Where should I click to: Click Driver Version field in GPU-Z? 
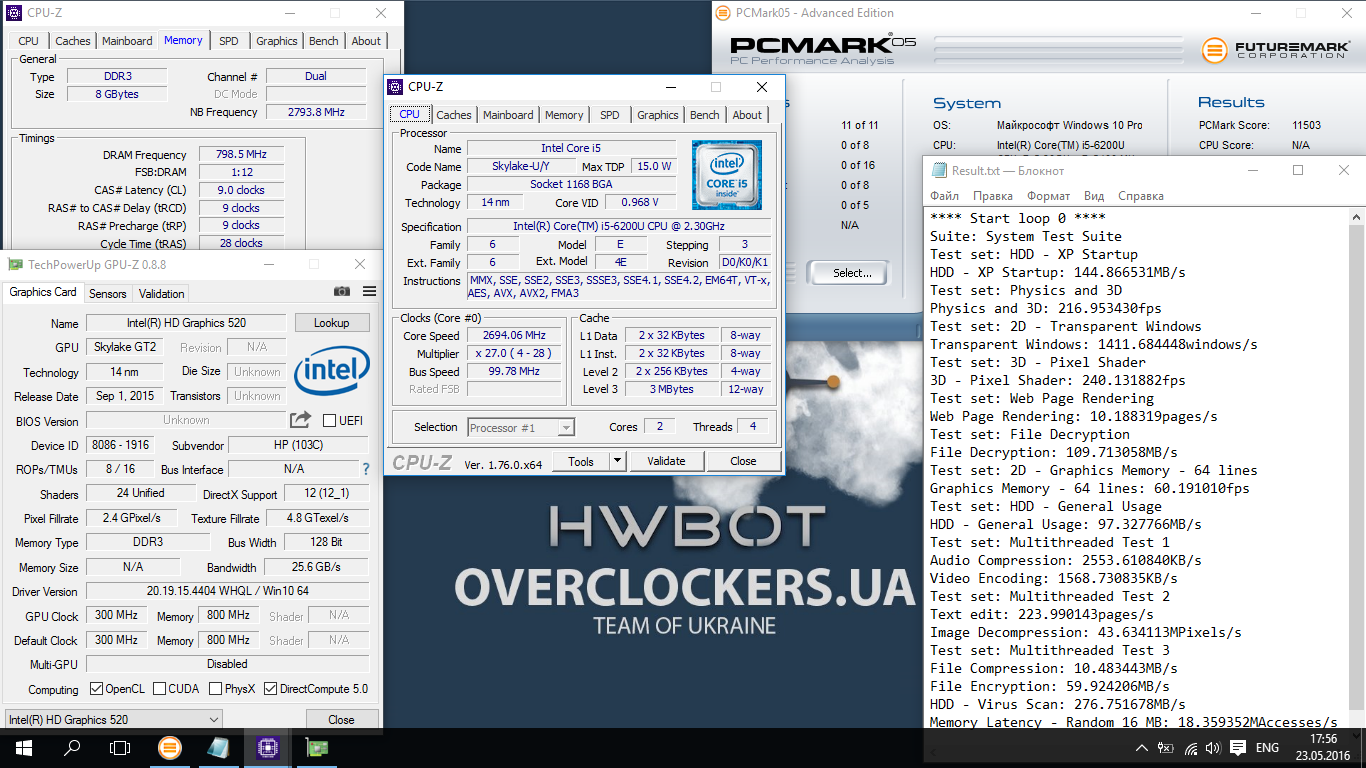[x=227, y=591]
